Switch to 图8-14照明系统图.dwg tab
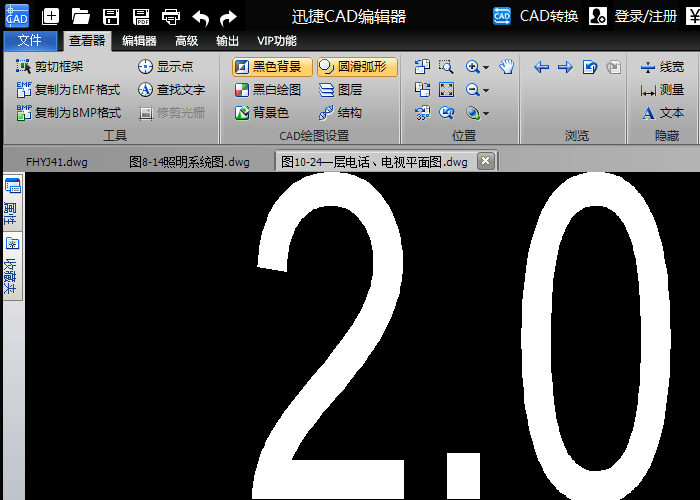700x500 pixels. pos(189,162)
